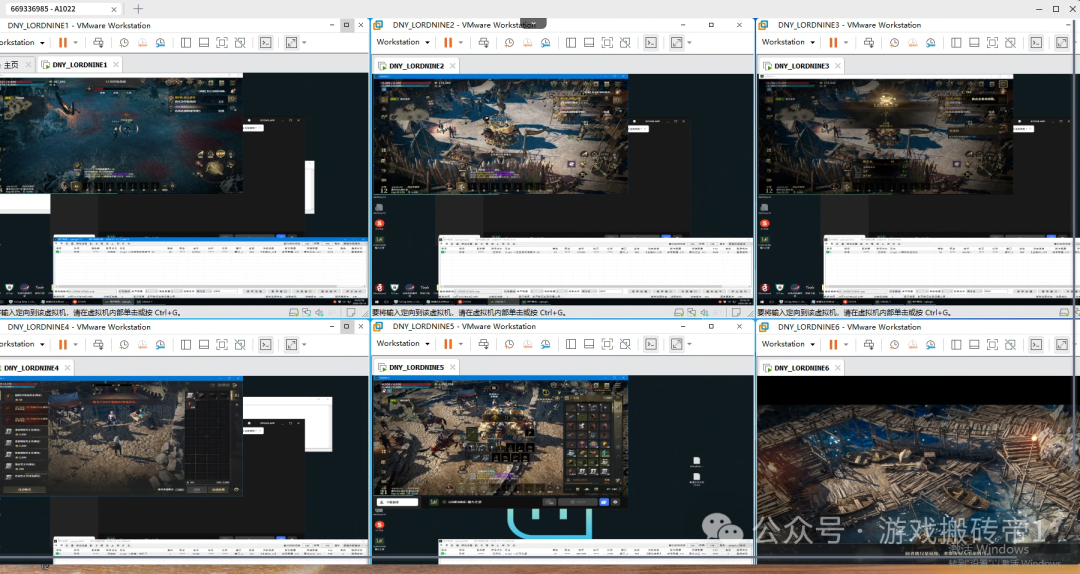Click the stretch guest icon in DNY_LORDNINE2
This screenshot has height=574, width=1080.
click(676, 43)
